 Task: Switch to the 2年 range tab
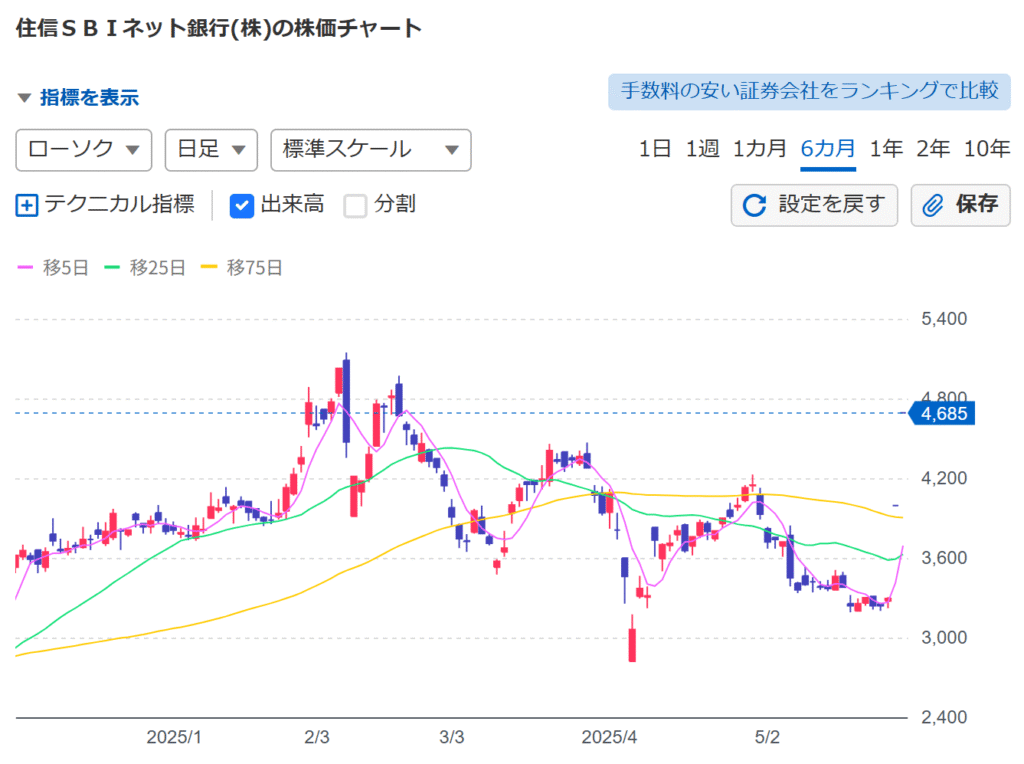point(933,149)
